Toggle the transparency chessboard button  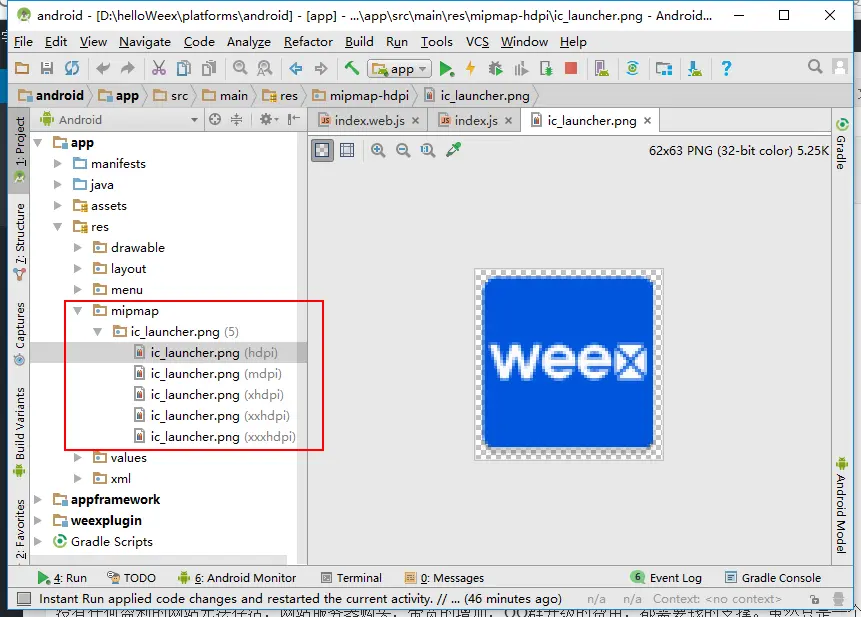322,150
